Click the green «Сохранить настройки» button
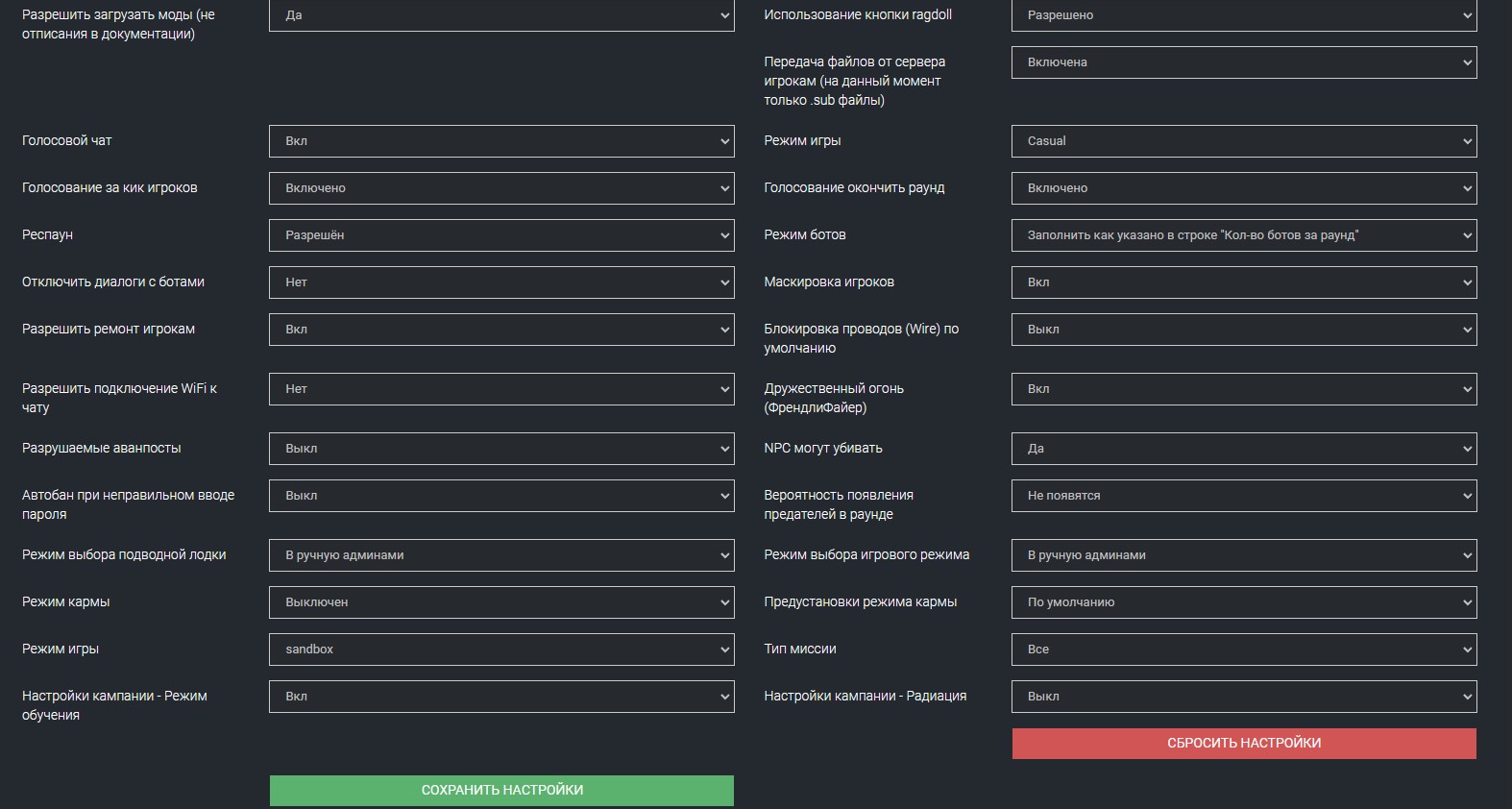This screenshot has height=809, width=1512. pos(501,790)
